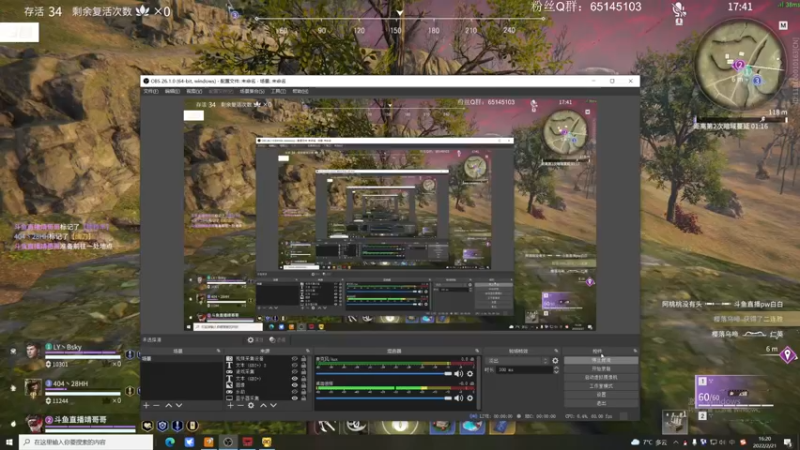Show hidden system tray icons chevron
Viewport: 800px width, 450px height.
coord(676,442)
